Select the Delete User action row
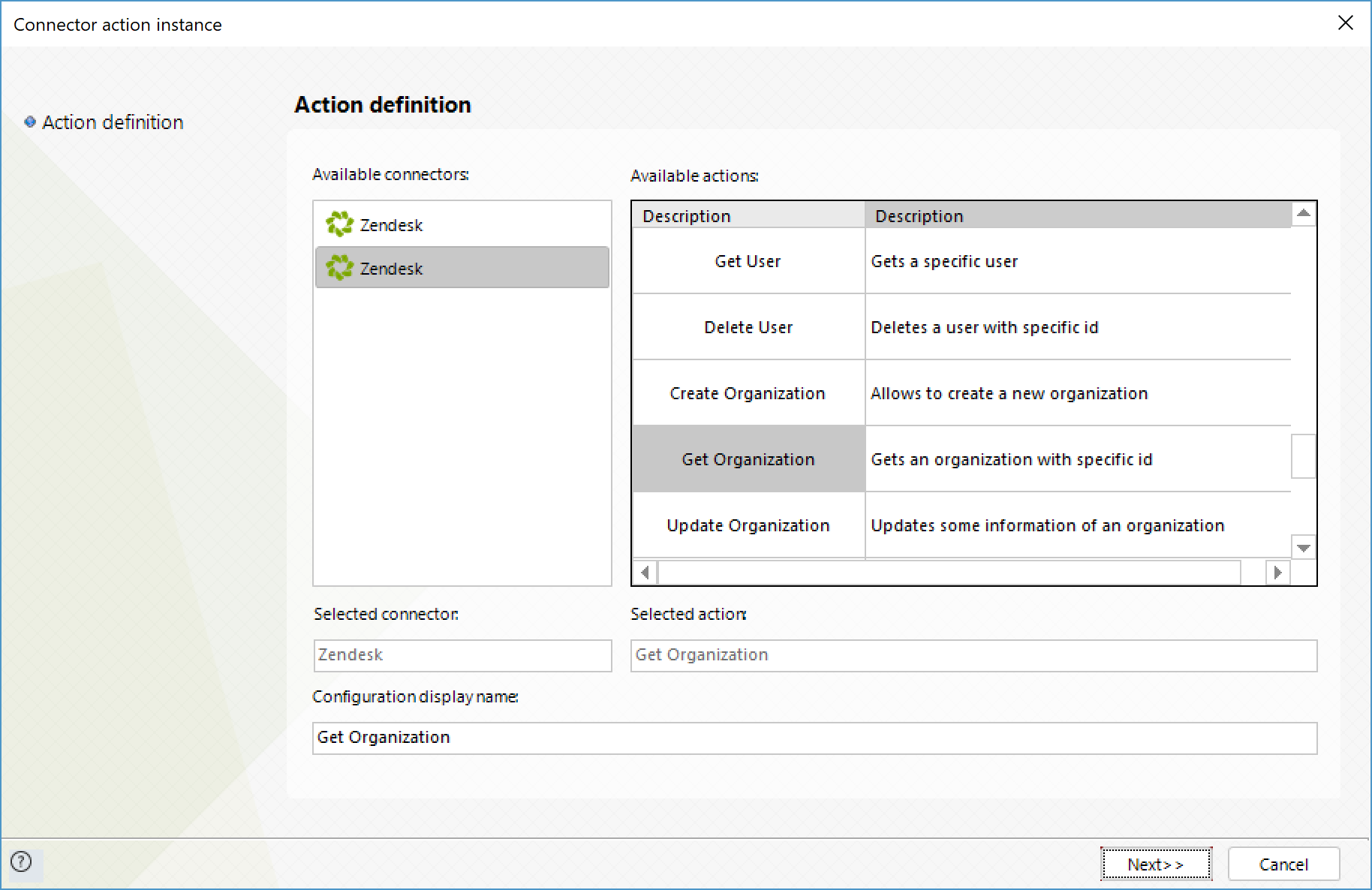Image resolution: width=1372 pixels, height=890 pixels. coord(748,327)
